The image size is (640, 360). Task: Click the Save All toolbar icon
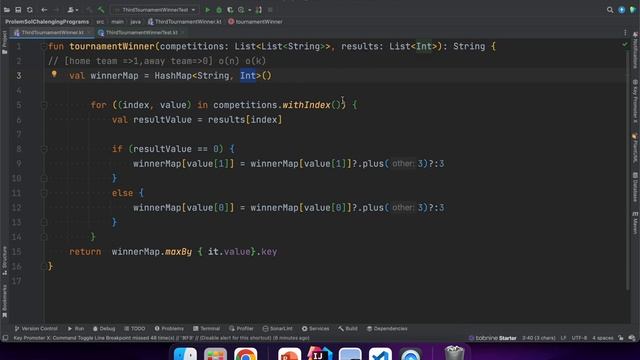(x=18, y=10)
